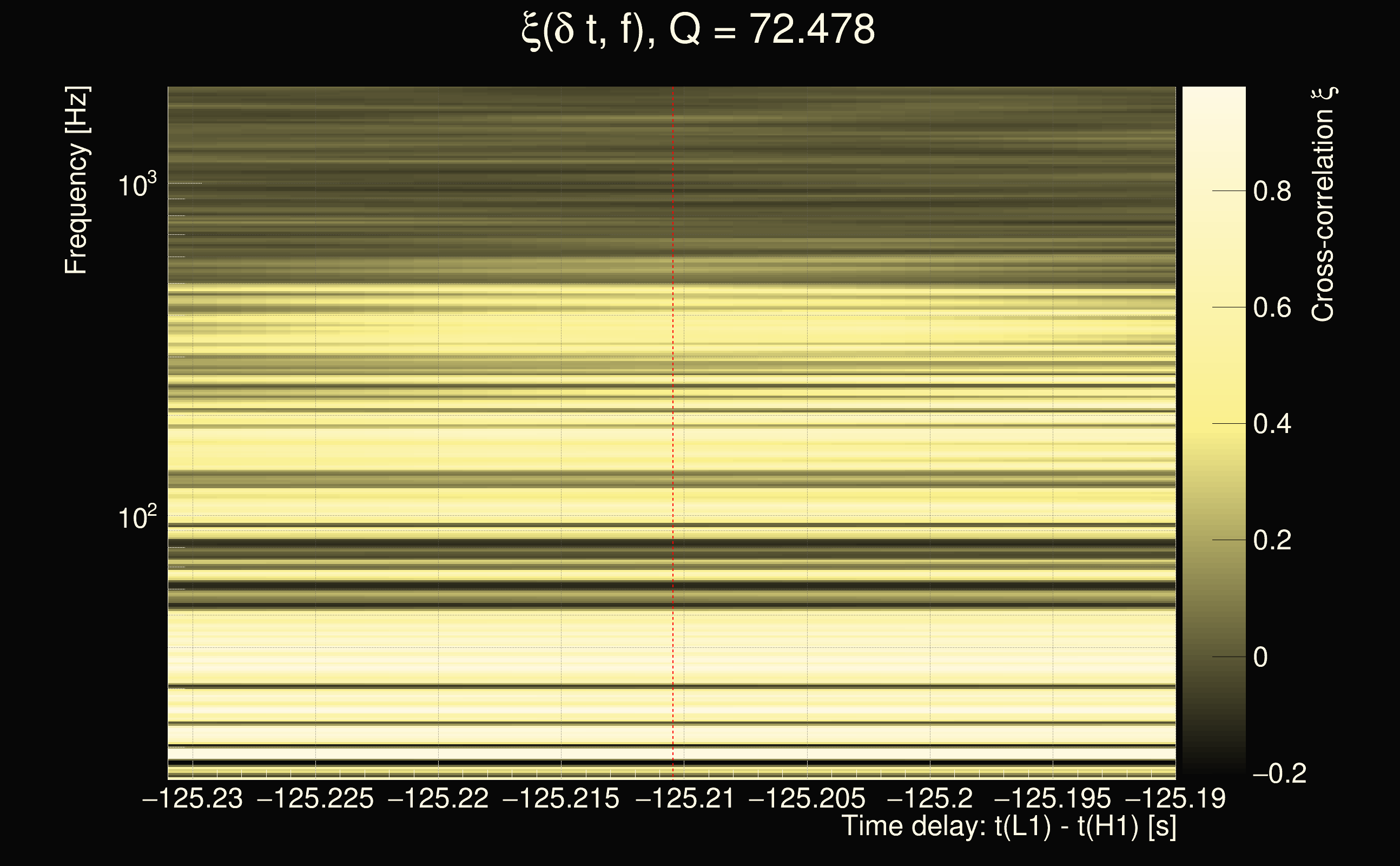The width and height of the screenshot is (1400, 866).
Task: Click the 10³ frequency tick label
Action: pos(137,185)
